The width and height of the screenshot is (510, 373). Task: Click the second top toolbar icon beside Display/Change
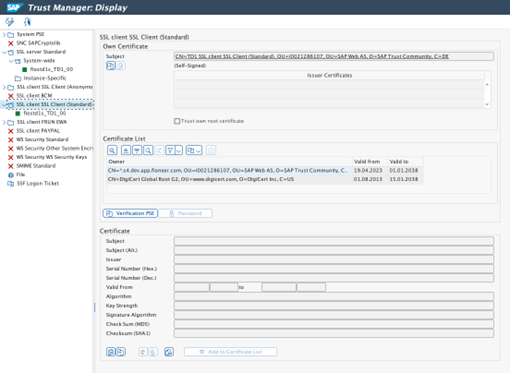pos(27,22)
